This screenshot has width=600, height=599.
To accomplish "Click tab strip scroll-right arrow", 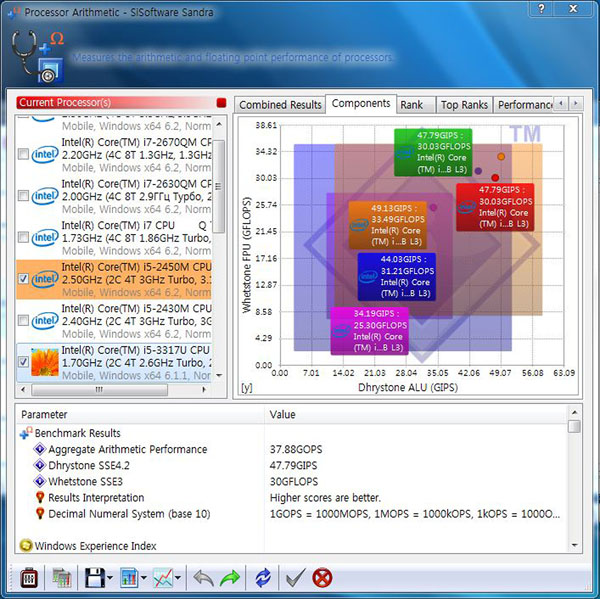I will pyautogui.click(x=576, y=103).
